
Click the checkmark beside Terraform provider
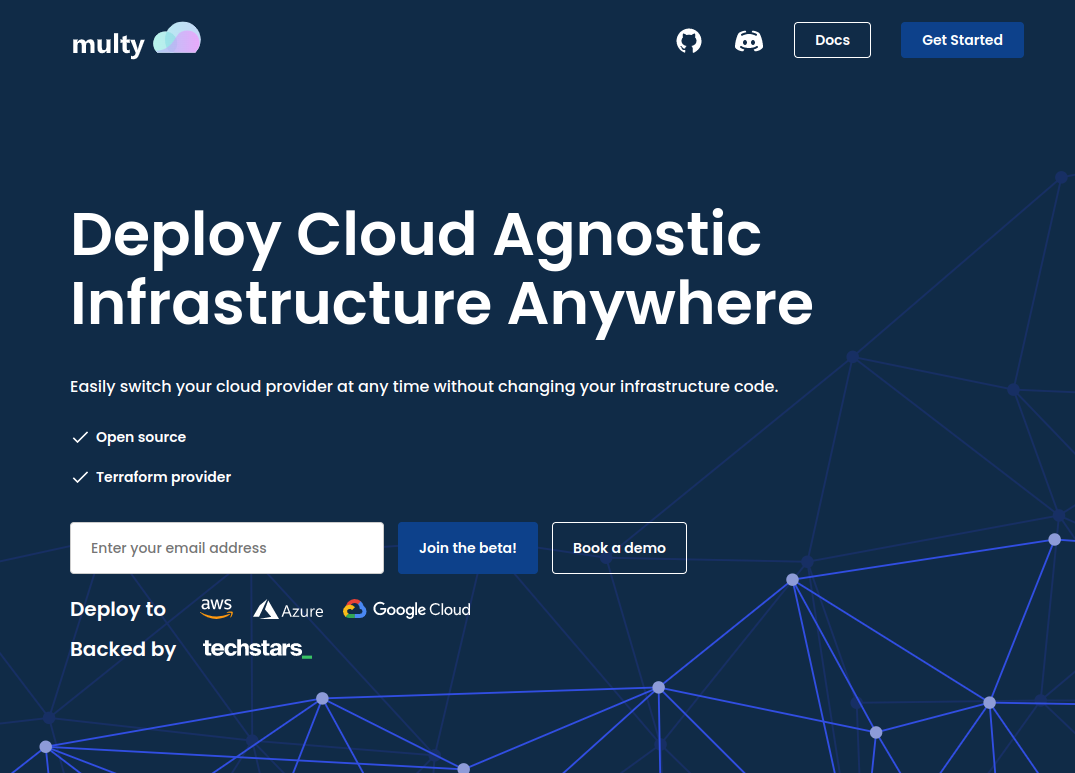80,477
